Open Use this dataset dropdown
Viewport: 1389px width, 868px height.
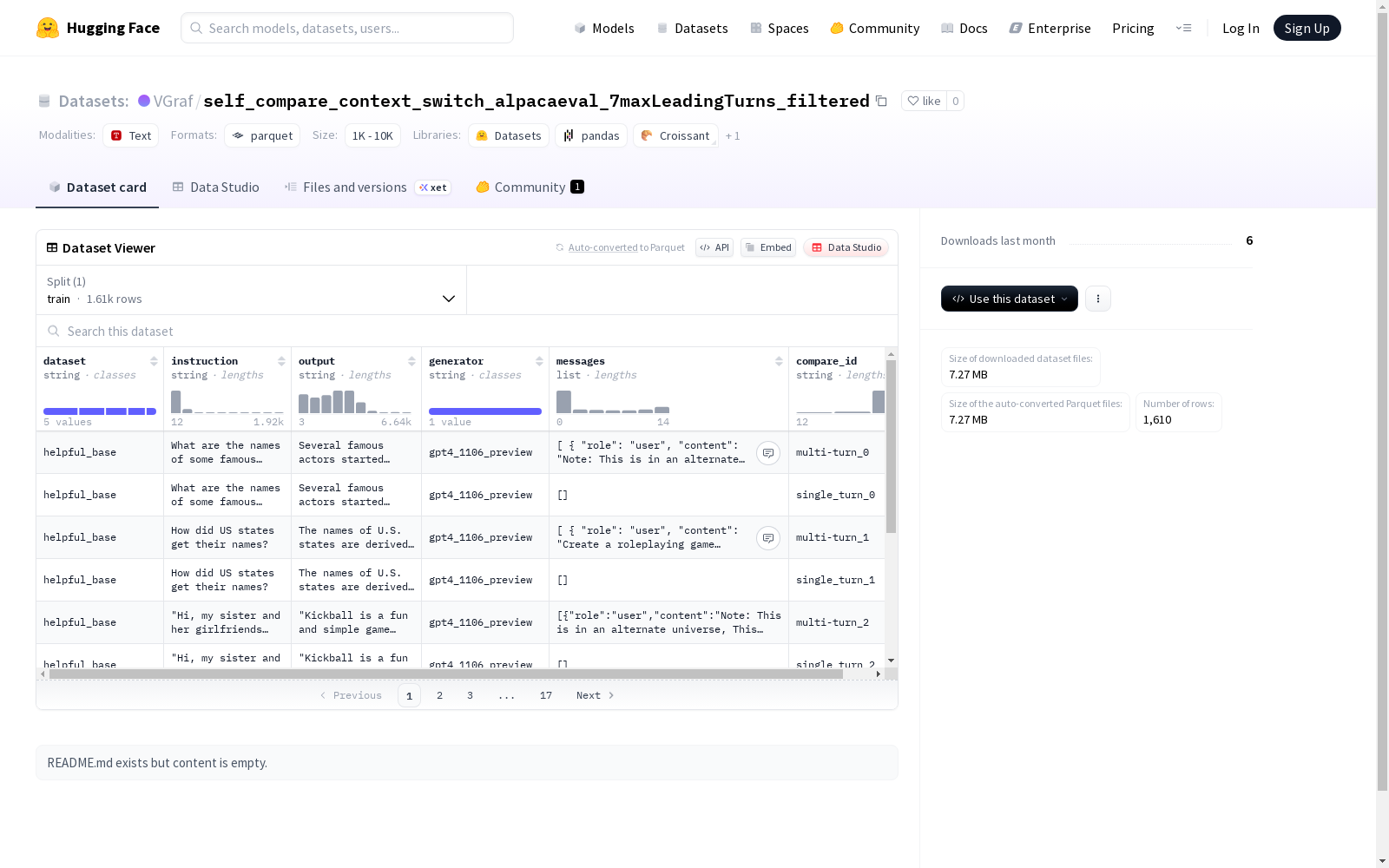click(1010, 299)
